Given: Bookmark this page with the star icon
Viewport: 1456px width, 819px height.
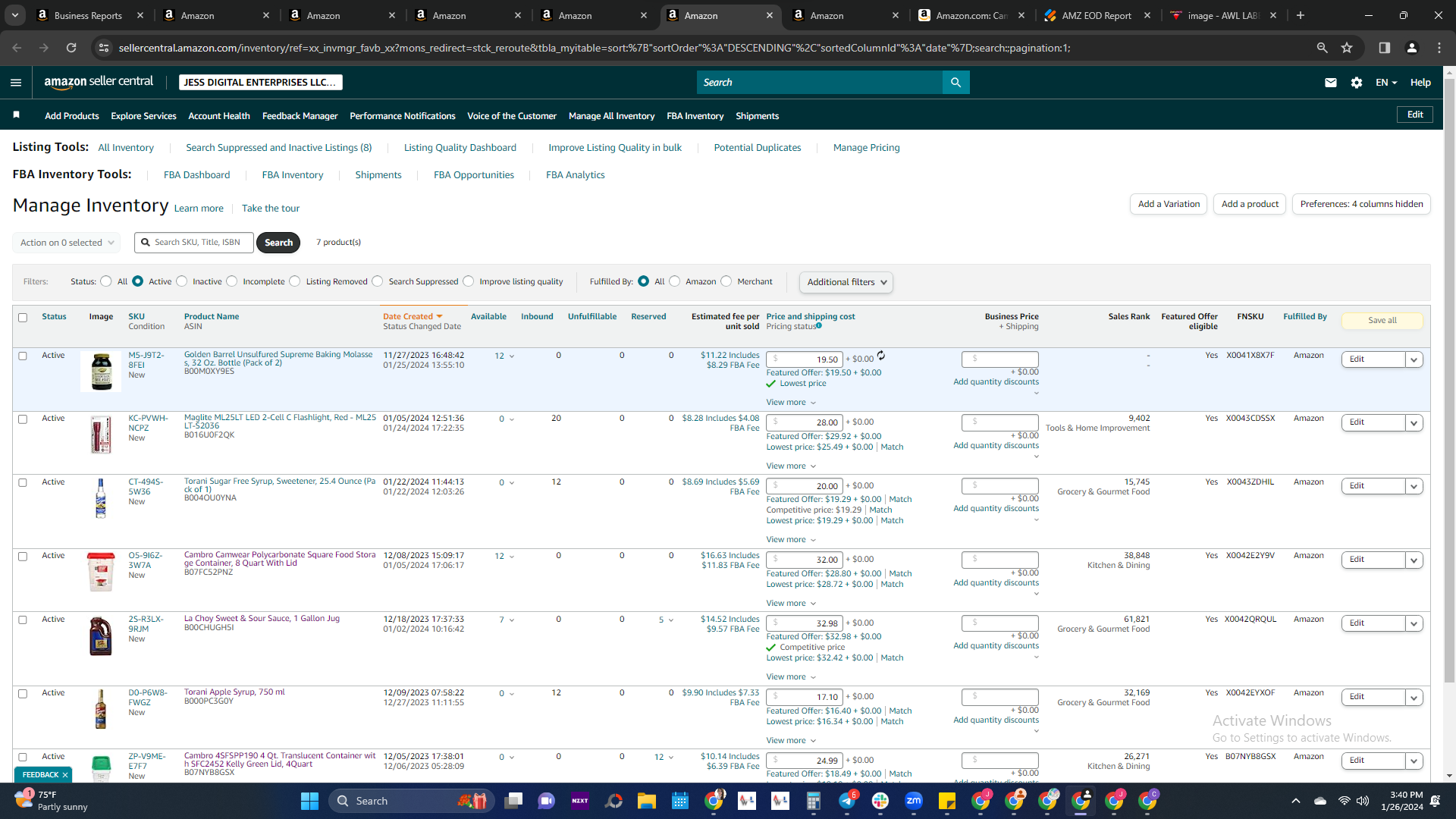Looking at the screenshot, I should (1347, 48).
